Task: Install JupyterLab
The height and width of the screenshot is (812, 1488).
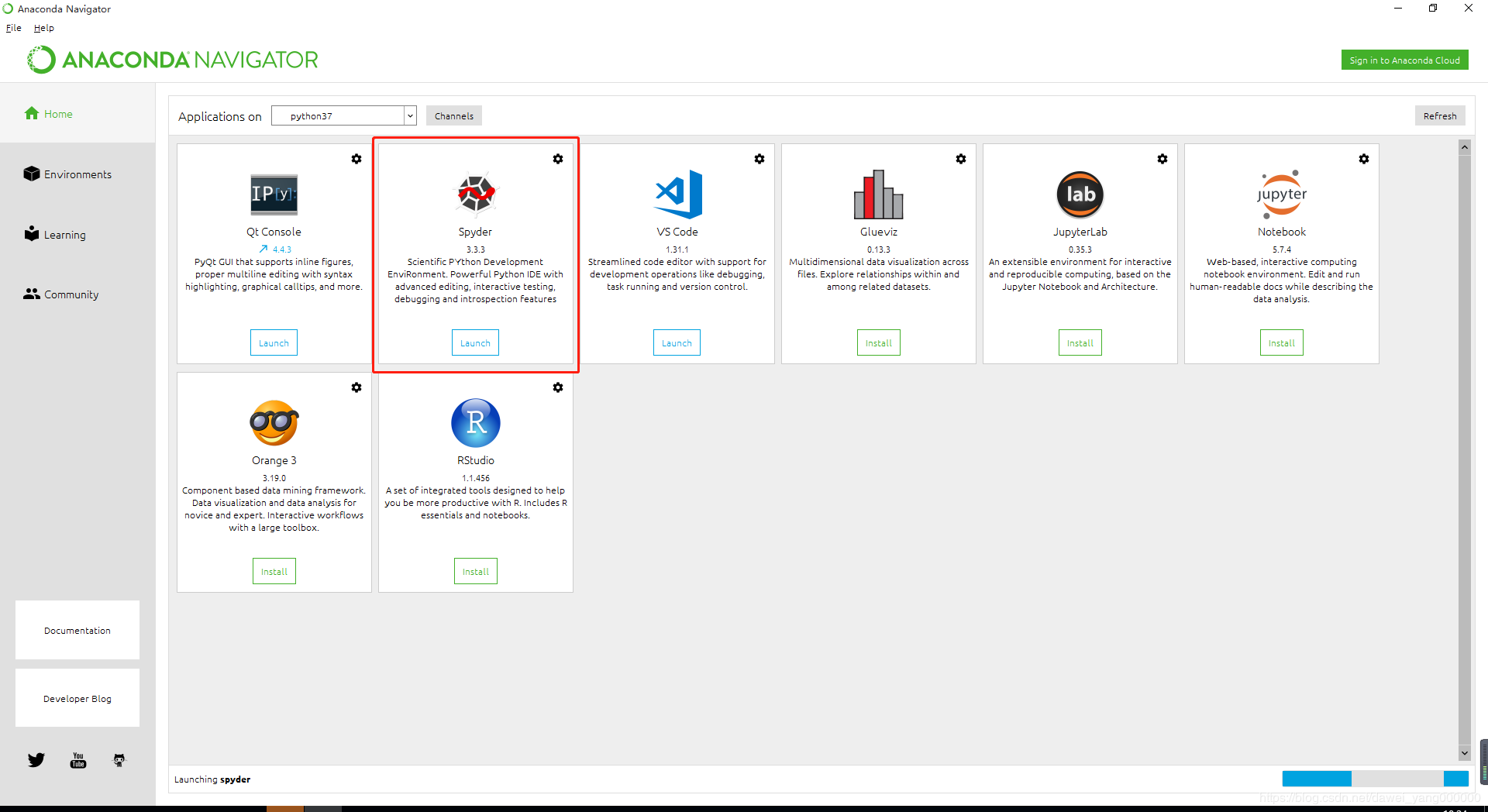Action: coord(1080,342)
